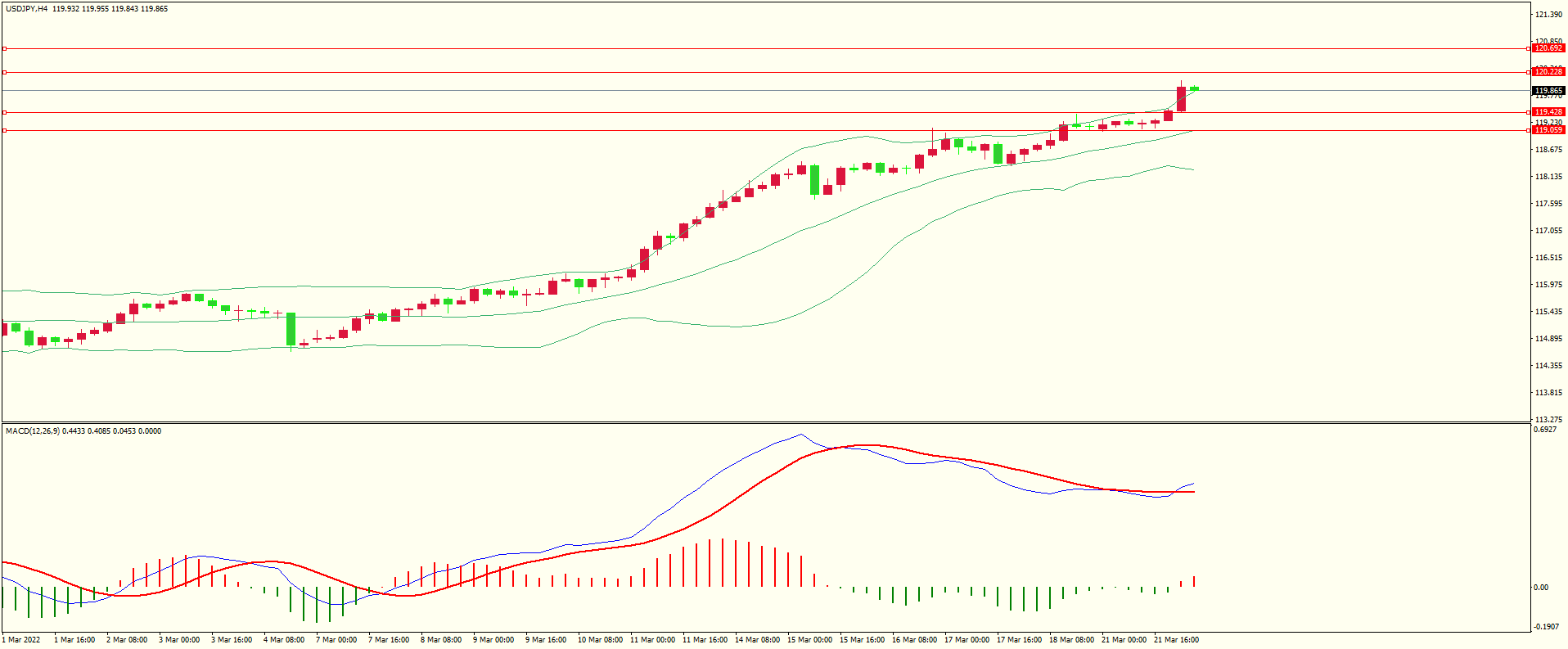The width and height of the screenshot is (1568, 649).
Task: Click the USDJPY,H4 chart title text
Action: point(26,9)
